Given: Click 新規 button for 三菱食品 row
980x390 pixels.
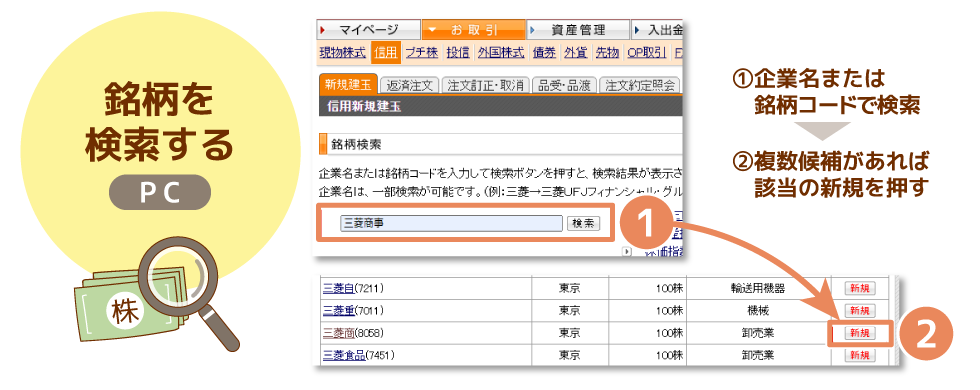Looking at the screenshot, I should pyautogui.click(x=860, y=356).
